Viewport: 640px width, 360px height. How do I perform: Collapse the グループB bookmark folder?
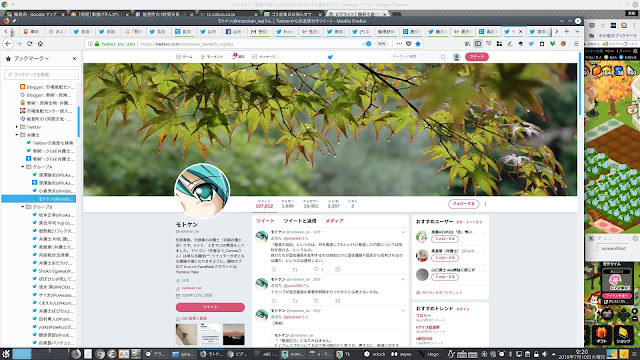23,207
